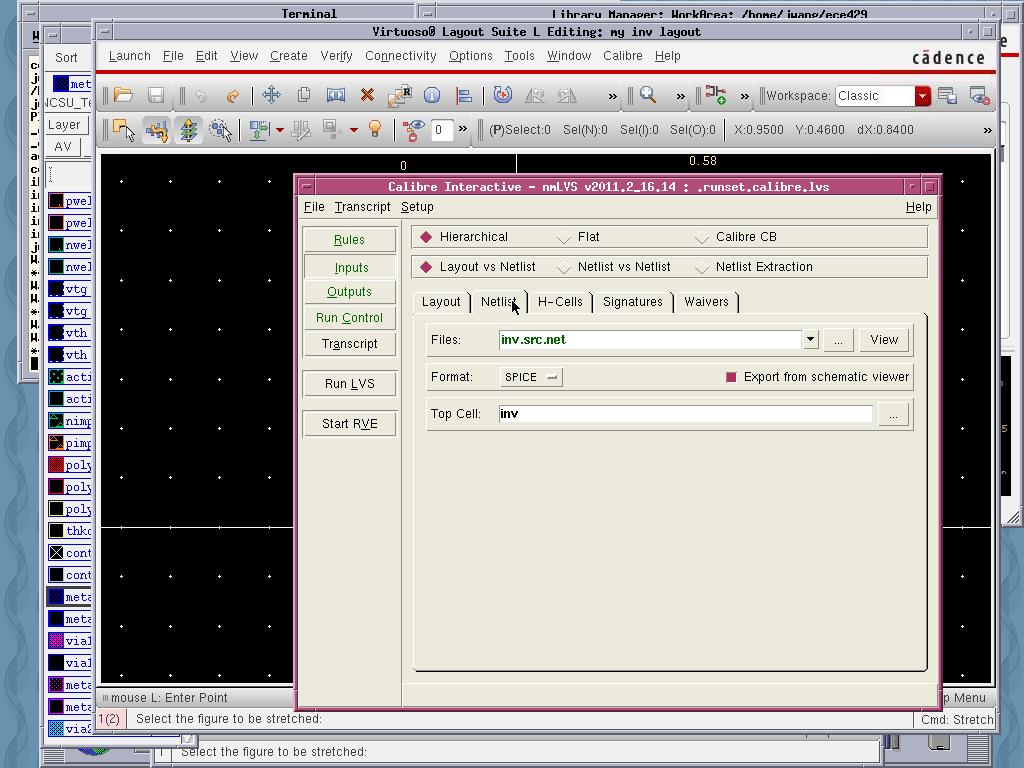Click the Run LVS button
The image size is (1024, 768).
pos(350,384)
